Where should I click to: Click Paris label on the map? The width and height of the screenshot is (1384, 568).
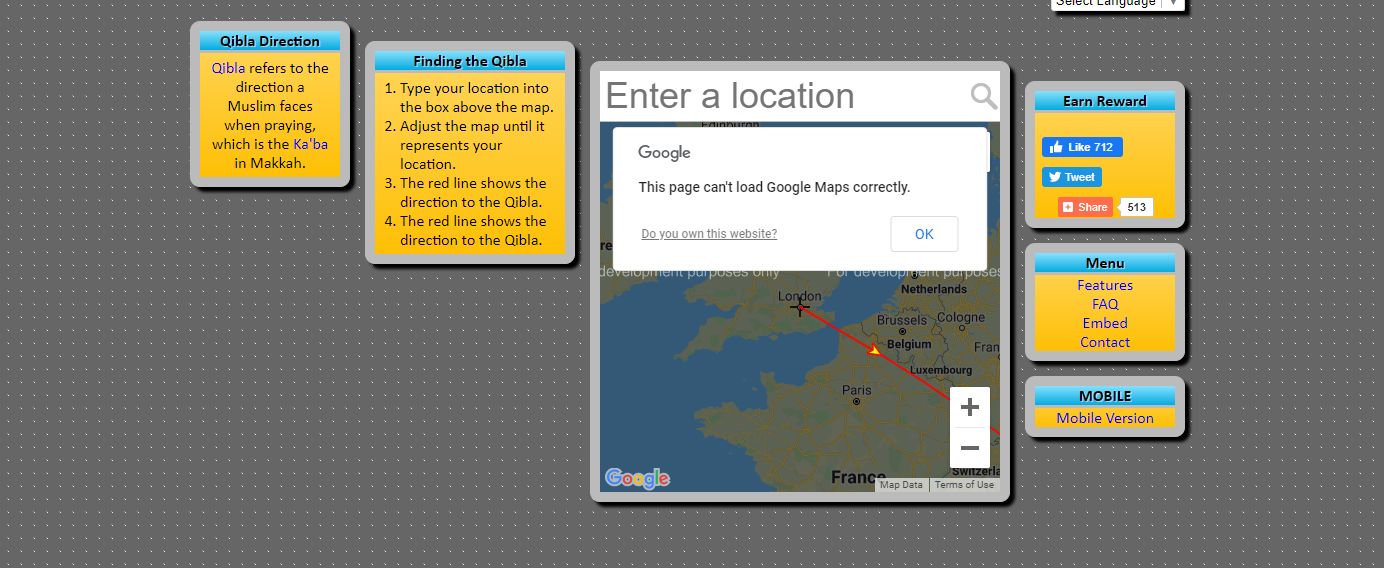click(857, 390)
